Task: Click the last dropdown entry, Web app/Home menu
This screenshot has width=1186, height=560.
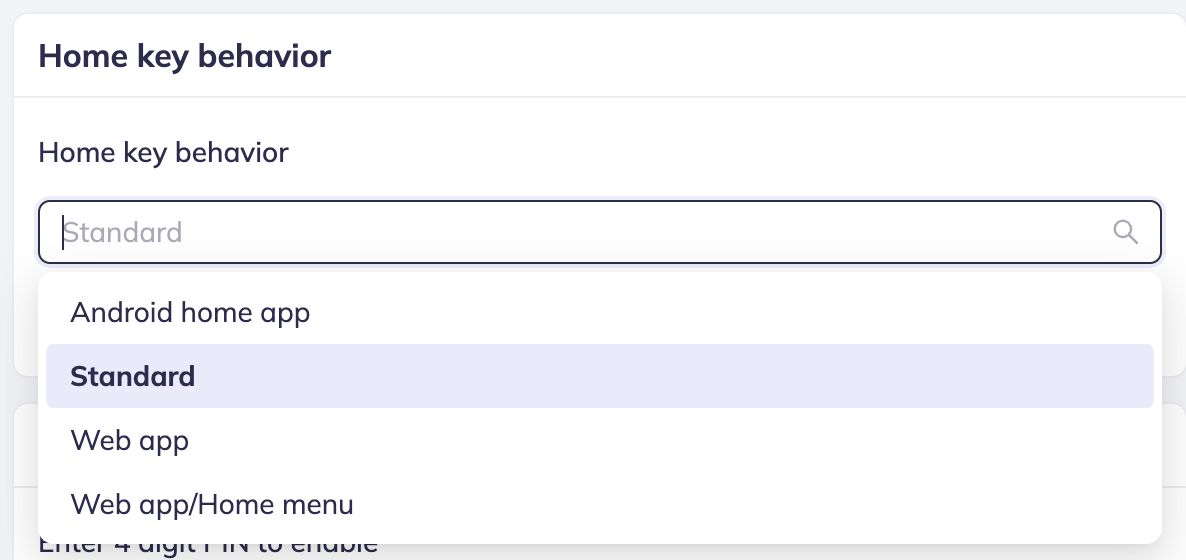Action: click(212, 504)
